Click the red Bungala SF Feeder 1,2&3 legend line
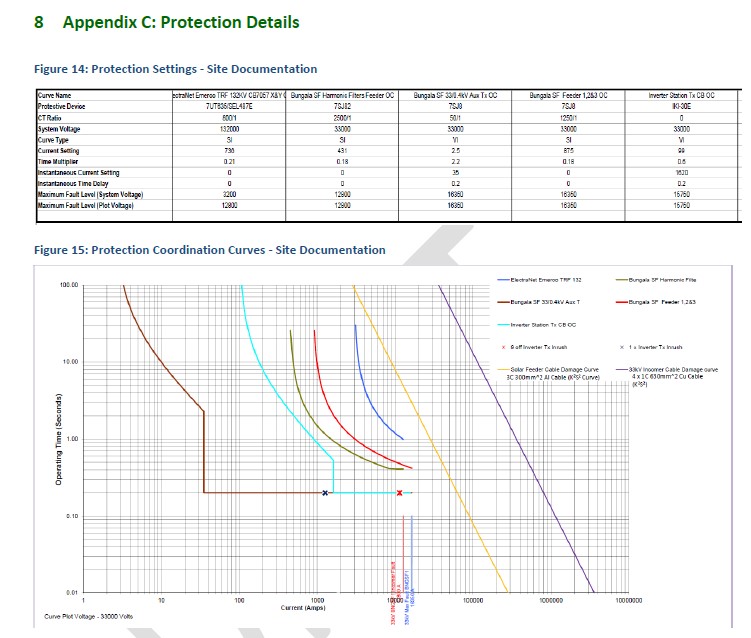Image resolution: width=751 pixels, height=638 pixels. pyautogui.click(x=622, y=301)
